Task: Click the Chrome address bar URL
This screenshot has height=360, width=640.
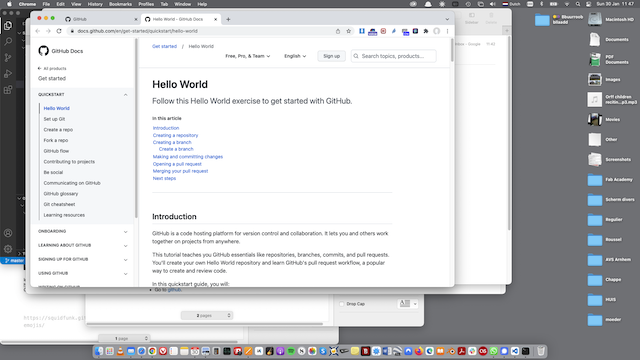Action: [138, 31]
